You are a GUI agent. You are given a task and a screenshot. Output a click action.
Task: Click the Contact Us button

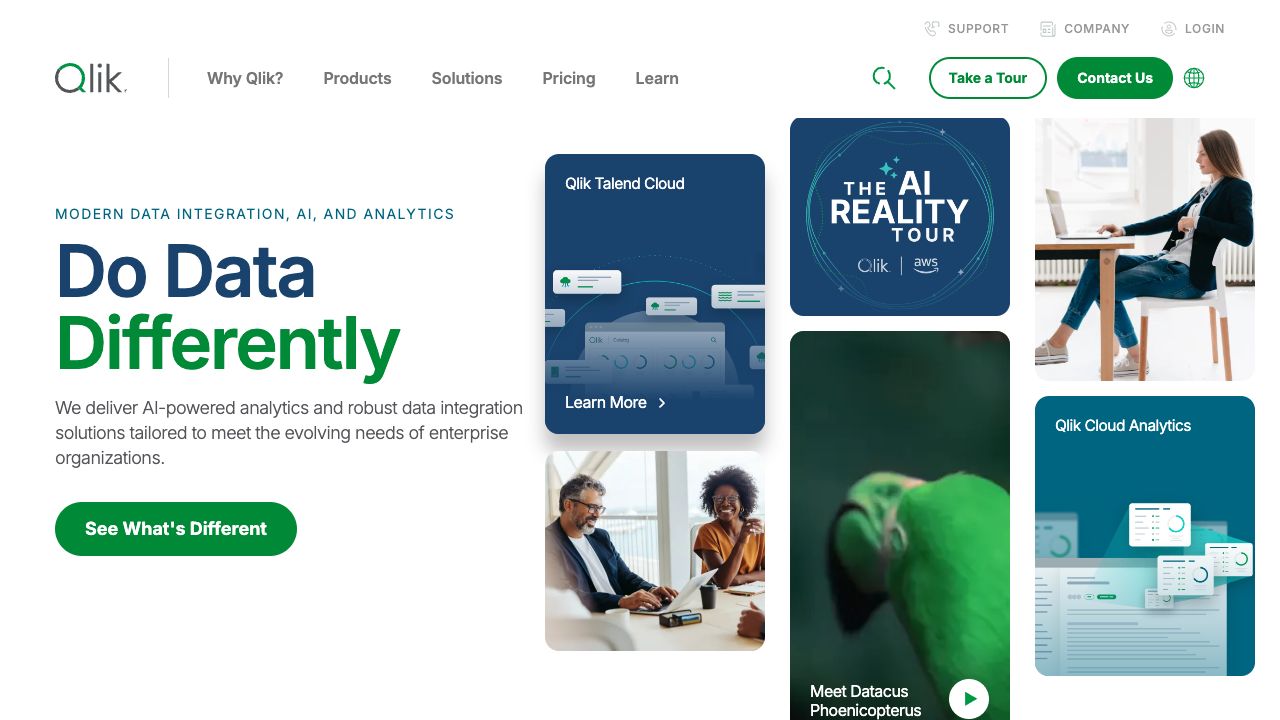(x=1115, y=78)
